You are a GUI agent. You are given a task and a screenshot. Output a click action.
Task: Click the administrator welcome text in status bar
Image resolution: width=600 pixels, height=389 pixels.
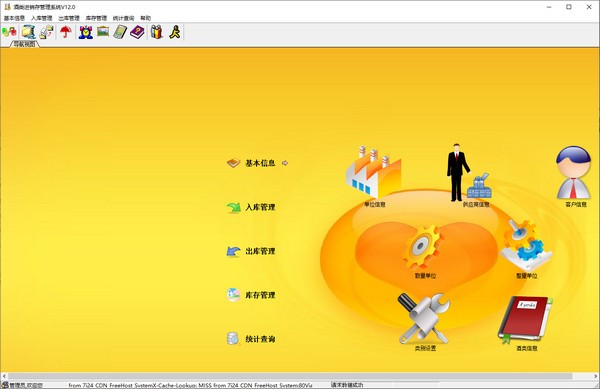(x=26, y=385)
